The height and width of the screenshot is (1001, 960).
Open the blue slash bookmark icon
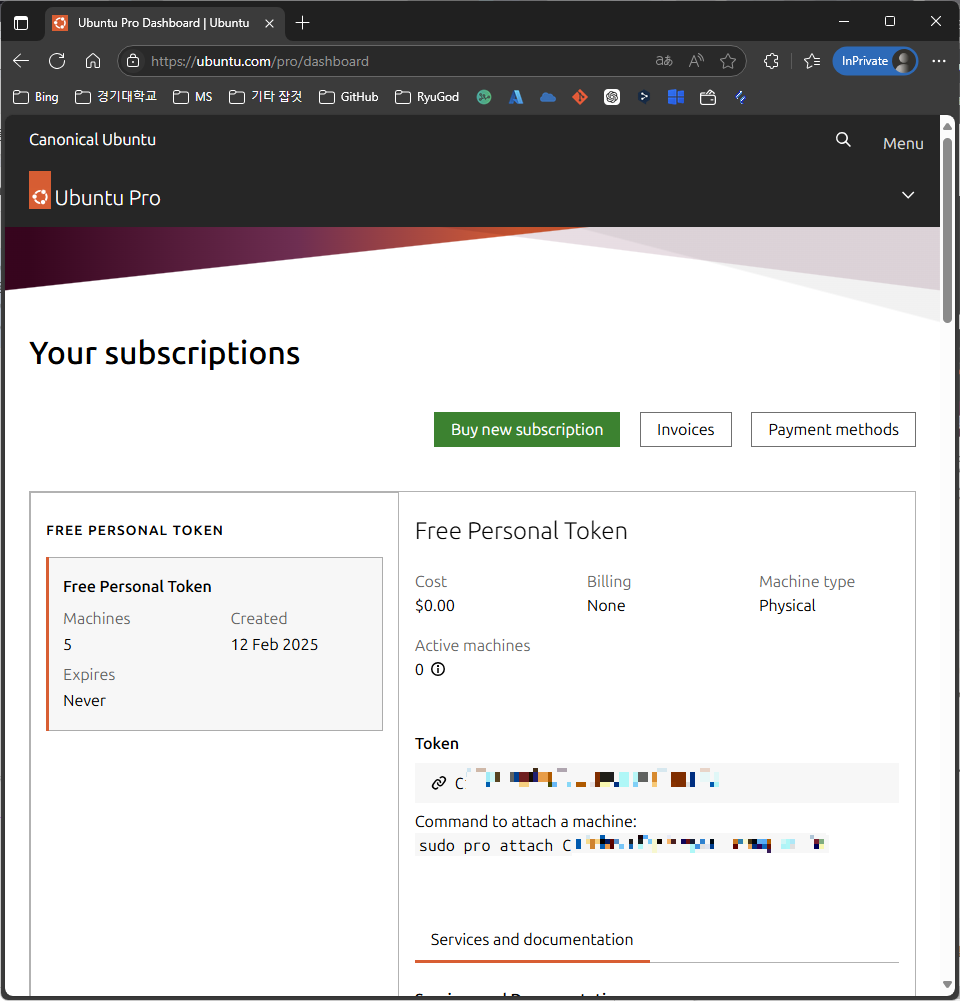[x=740, y=97]
